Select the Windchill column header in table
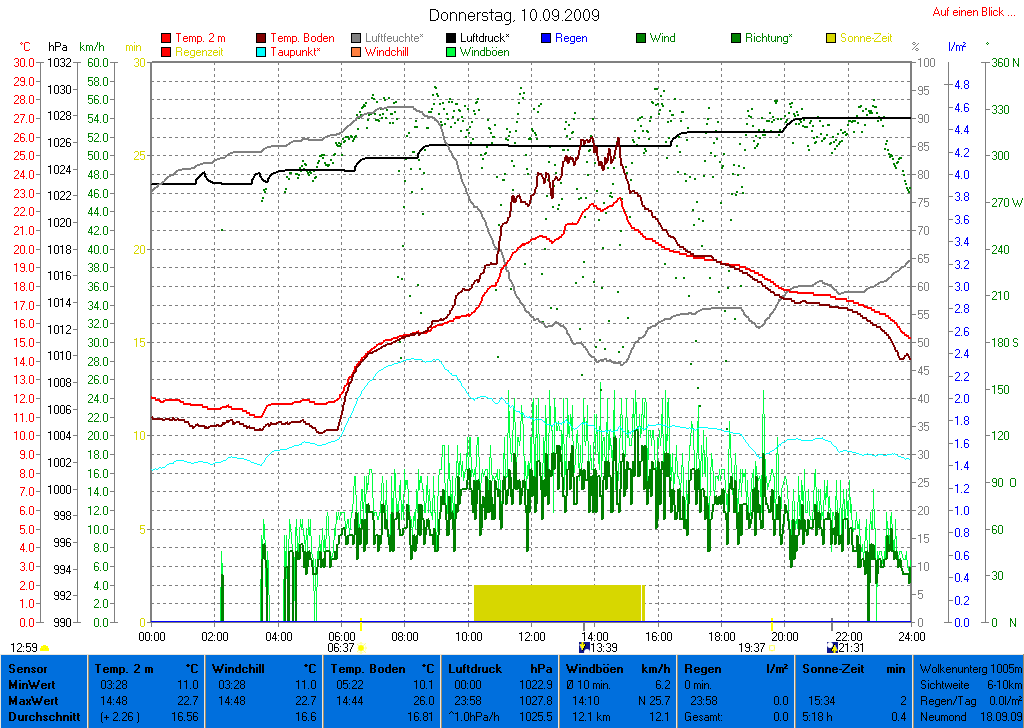1024x728 pixels. pos(236,668)
